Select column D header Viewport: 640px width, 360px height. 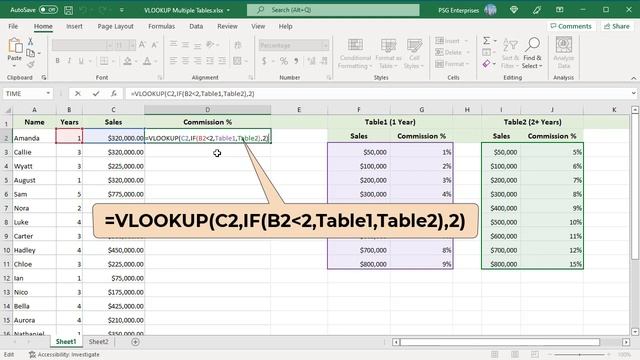click(207, 109)
